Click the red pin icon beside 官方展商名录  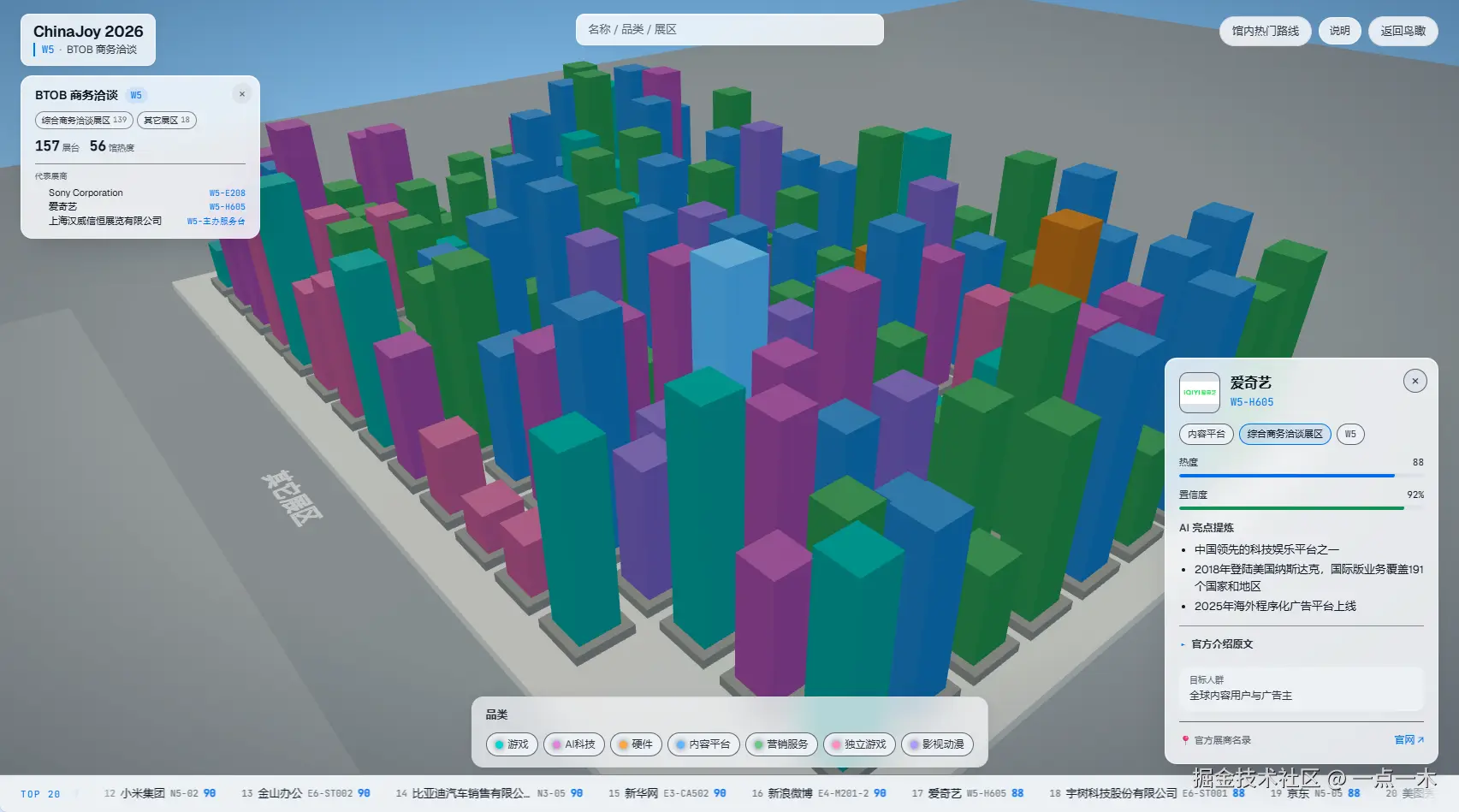1185,740
